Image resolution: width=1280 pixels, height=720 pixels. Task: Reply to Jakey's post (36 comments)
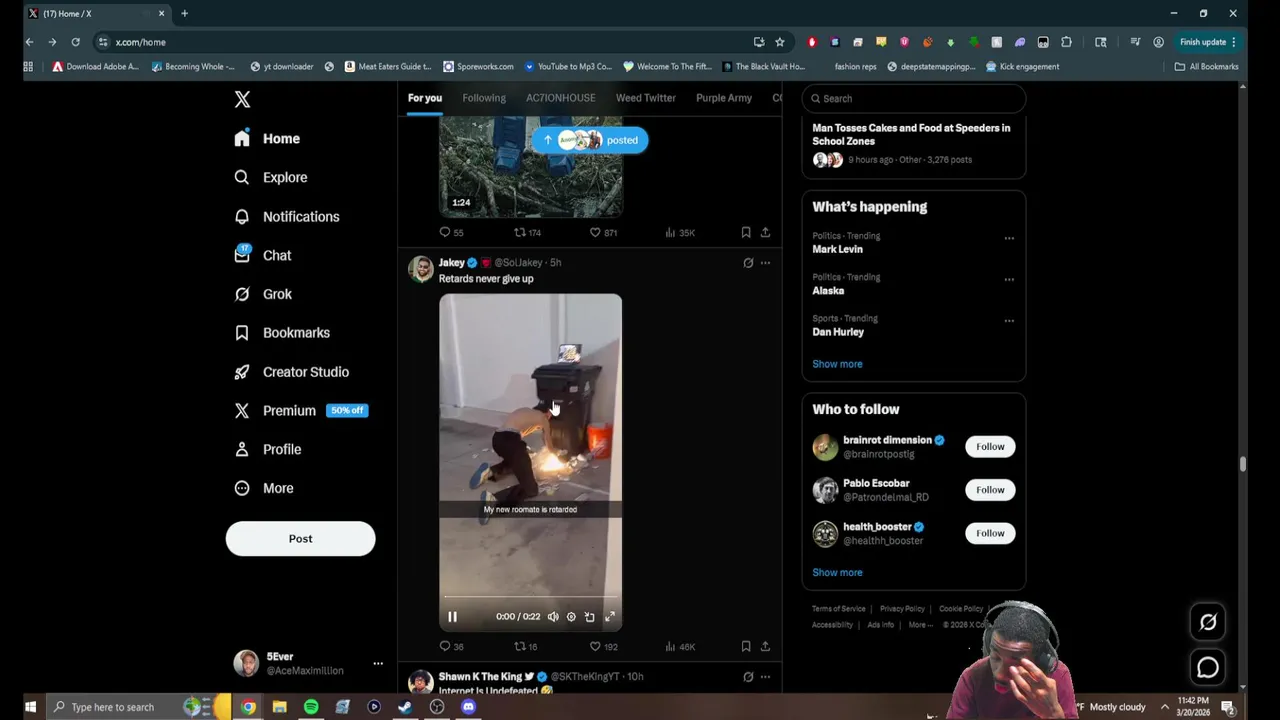coord(451,647)
